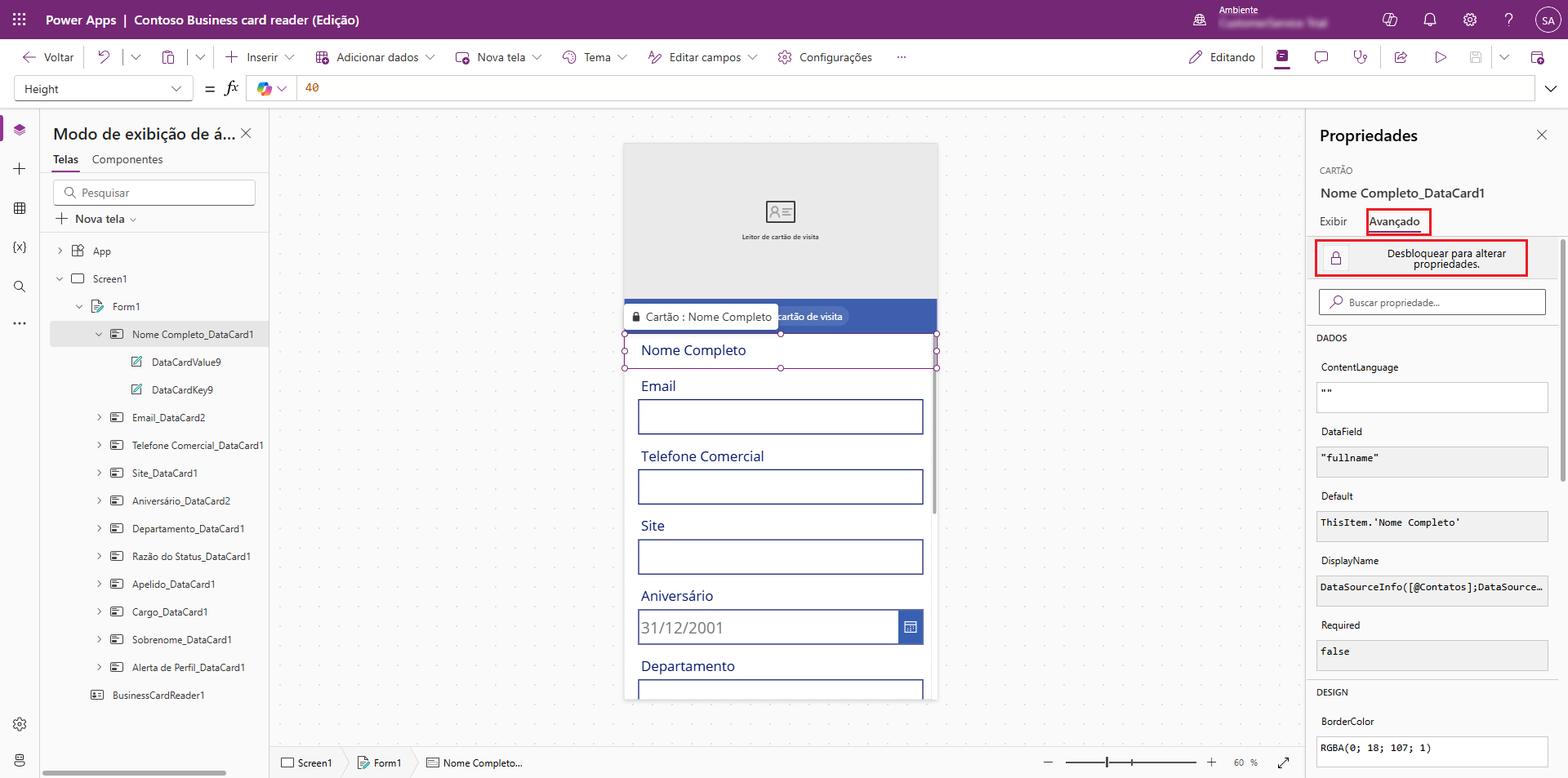This screenshot has height=778, width=1568.
Task: Click the Buscar propriedade search field
Action: point(1432,302)
